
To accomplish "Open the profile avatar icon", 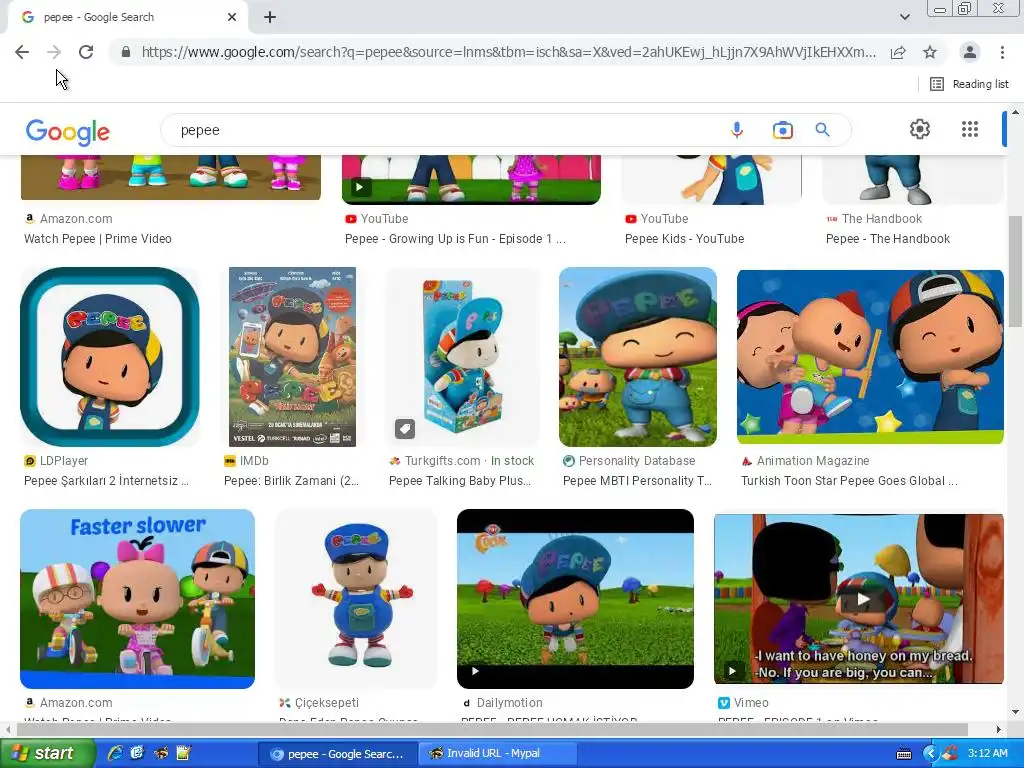I will coord(970,52).
